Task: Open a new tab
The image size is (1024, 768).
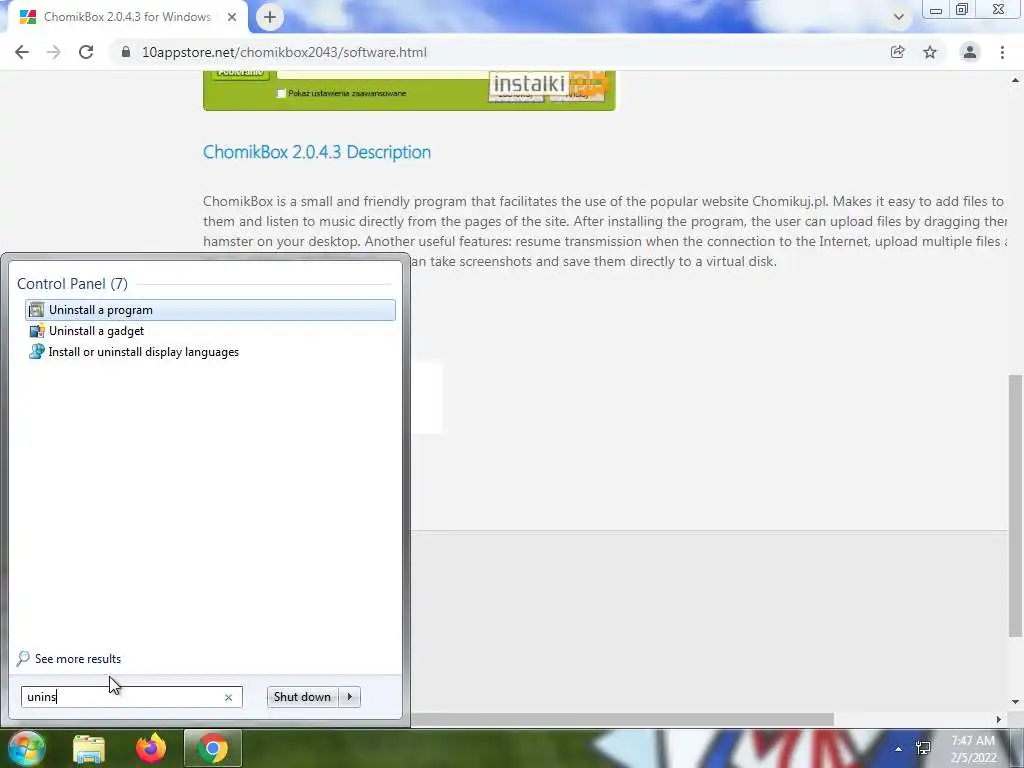Action: 270,17
